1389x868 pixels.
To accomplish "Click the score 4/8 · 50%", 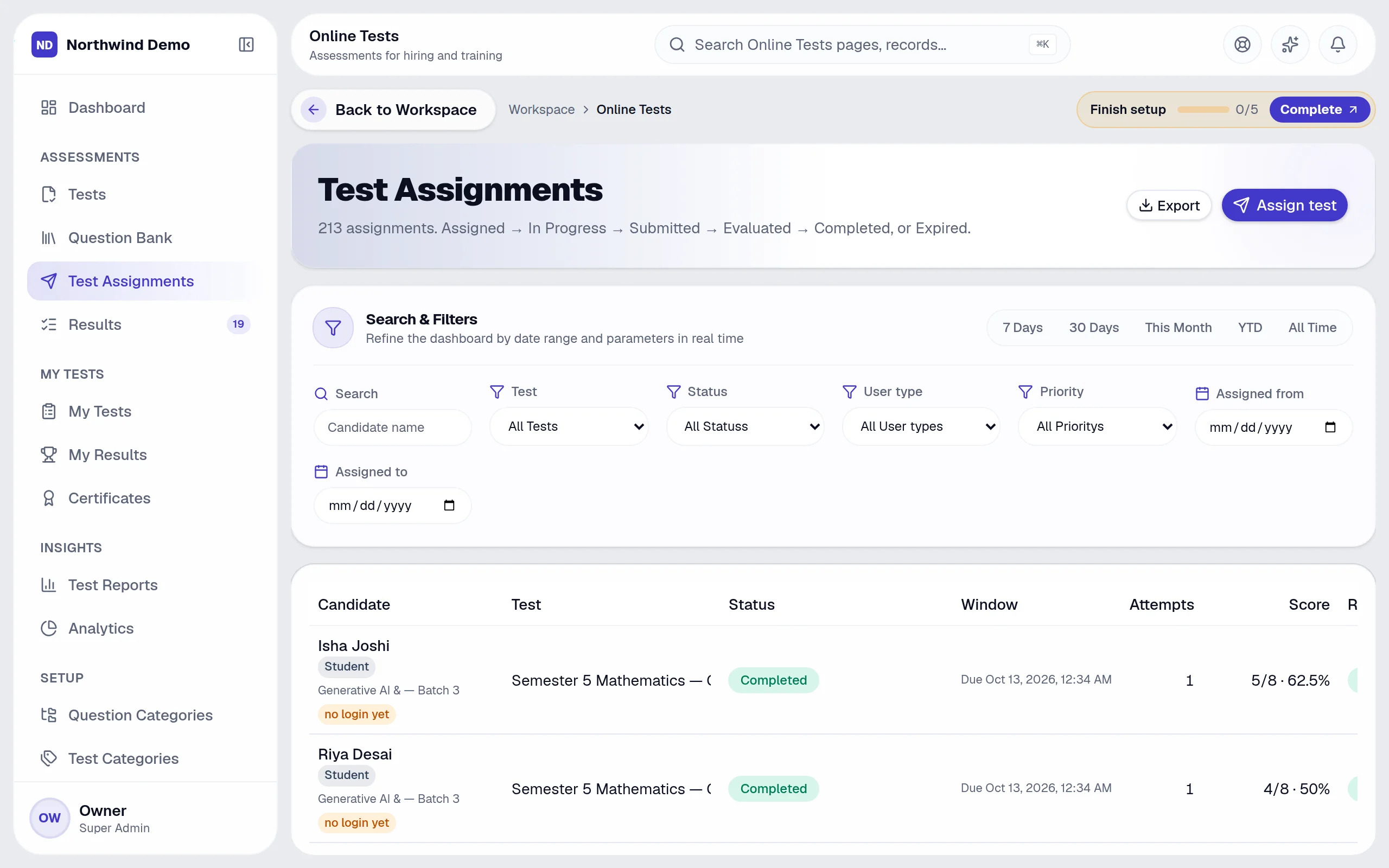I will point(1296,789).
